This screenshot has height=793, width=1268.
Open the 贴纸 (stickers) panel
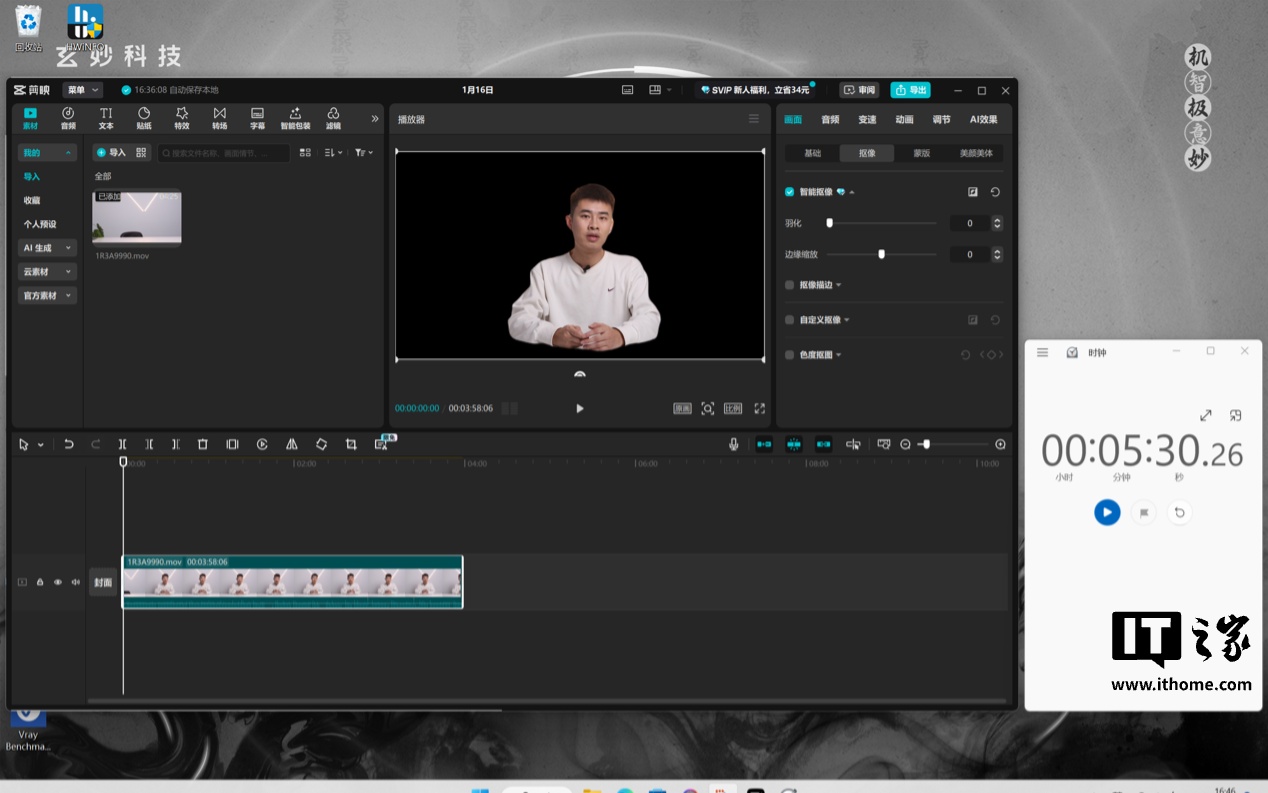tap(144, 118)
